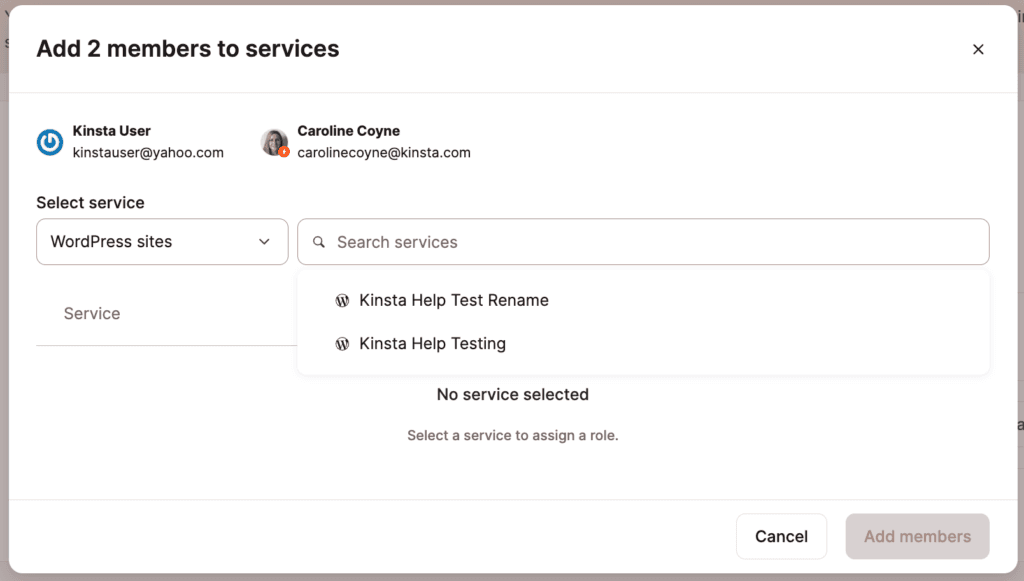
Task: Click the Cancel button
Action: tap(781, 536)
